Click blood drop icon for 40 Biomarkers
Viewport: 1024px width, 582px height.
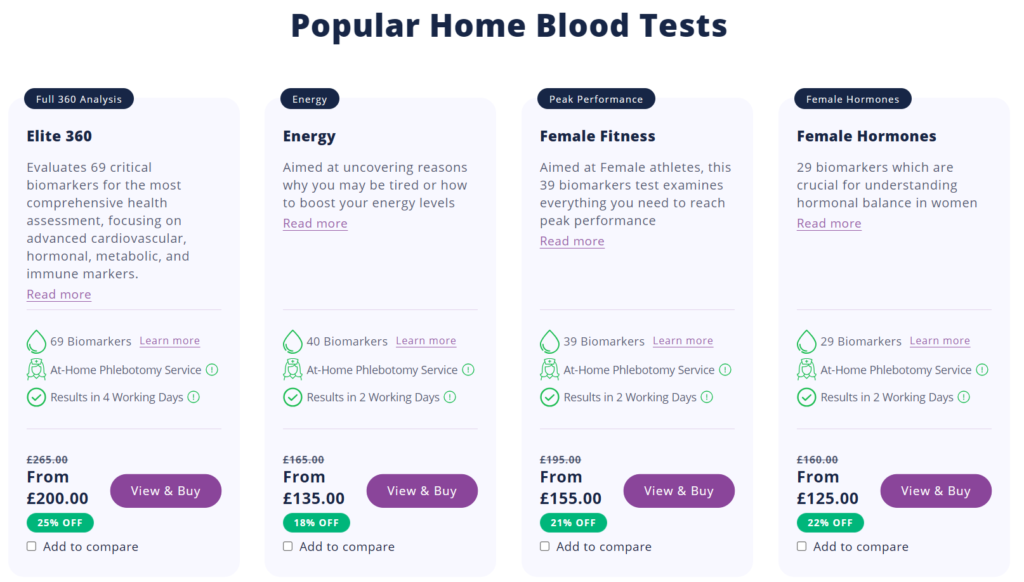[293, 341]
